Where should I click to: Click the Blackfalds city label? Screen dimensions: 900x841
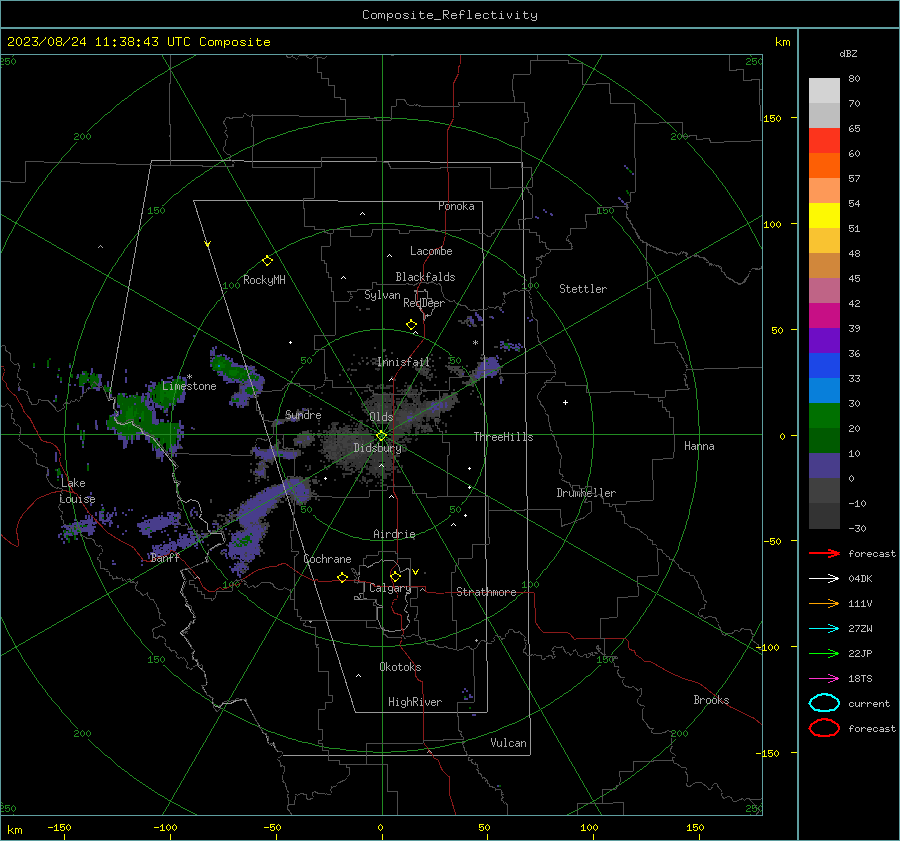425,277
